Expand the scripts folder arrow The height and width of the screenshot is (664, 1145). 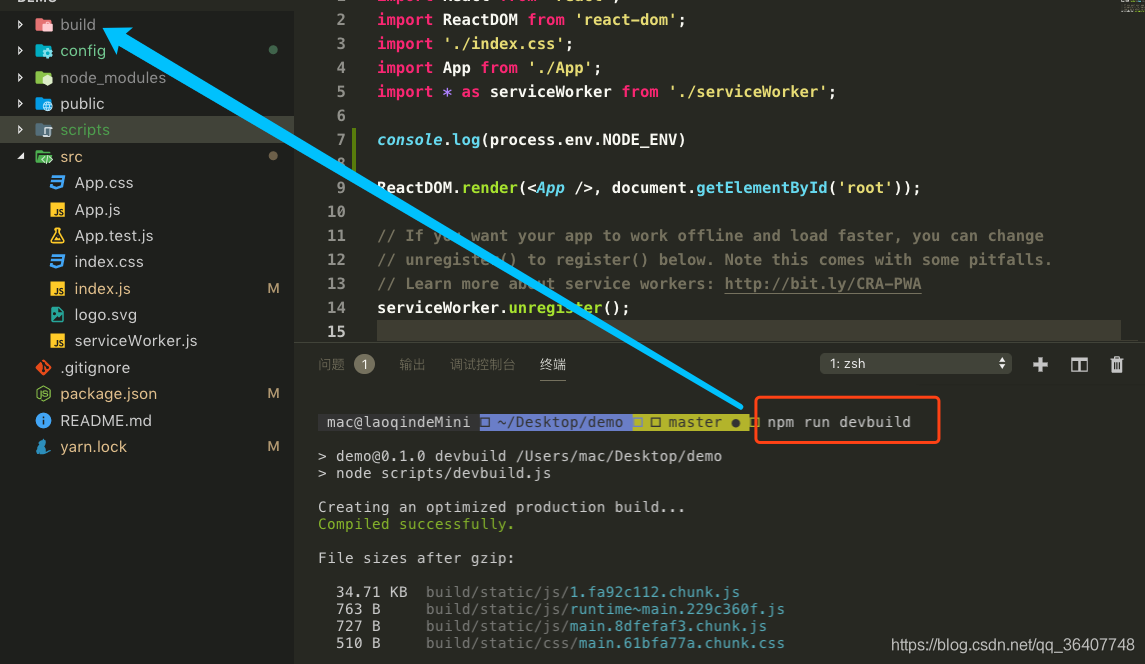click(x=20, y=130)
